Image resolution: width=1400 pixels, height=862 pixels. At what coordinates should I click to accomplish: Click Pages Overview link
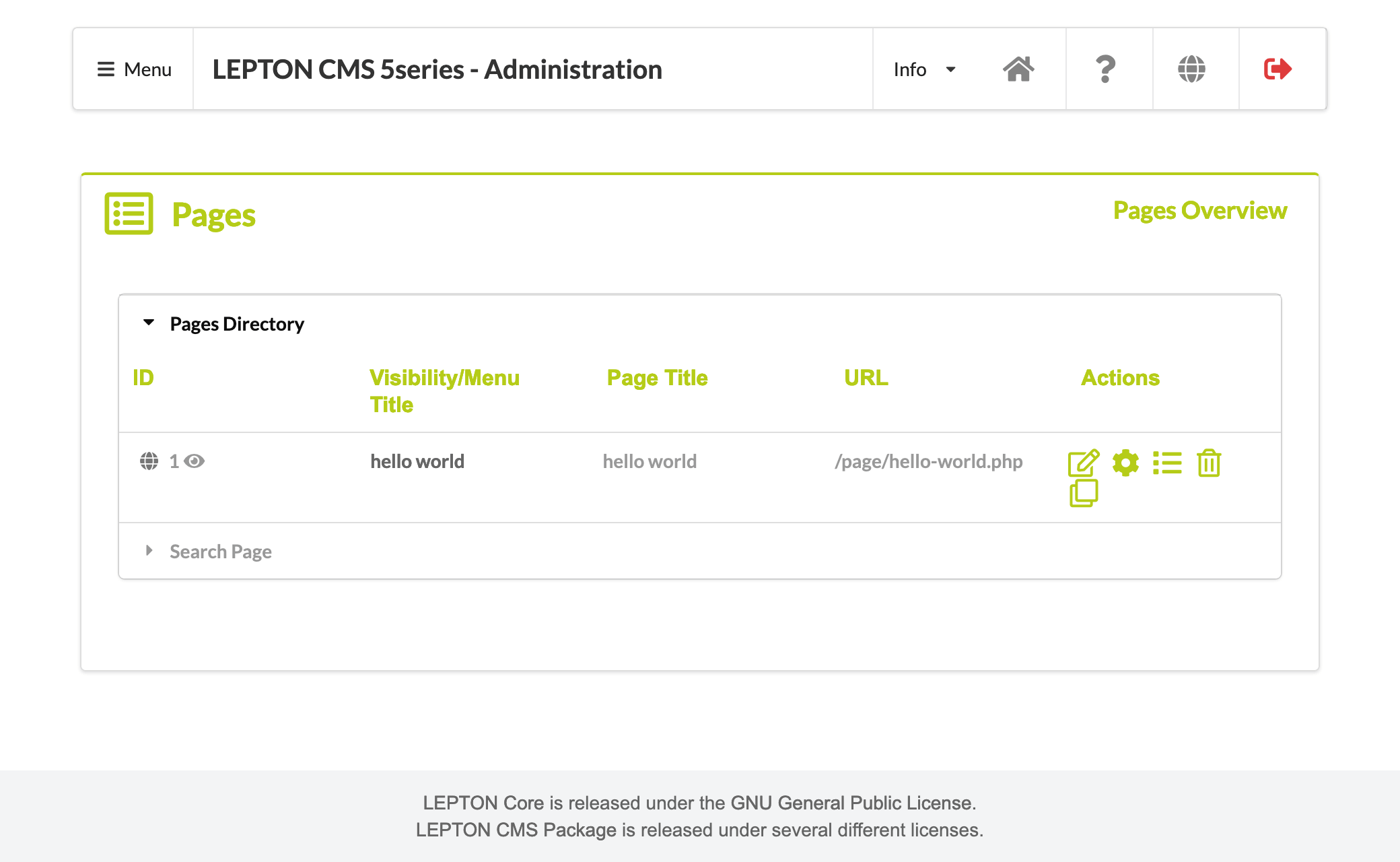point(1199,211)
